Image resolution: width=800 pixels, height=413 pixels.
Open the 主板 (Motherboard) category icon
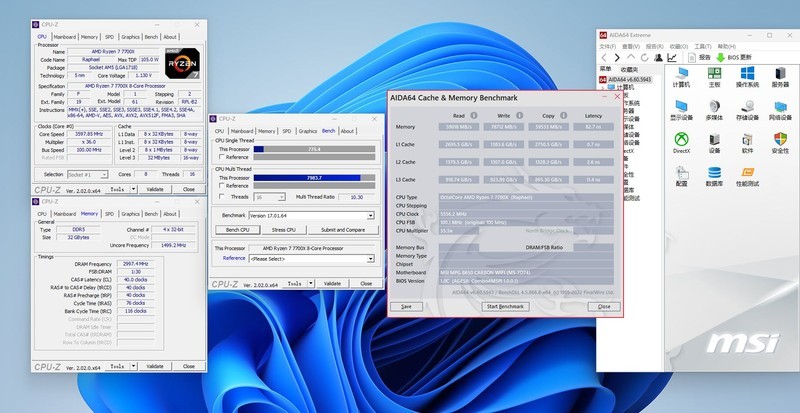pos(714,75)
